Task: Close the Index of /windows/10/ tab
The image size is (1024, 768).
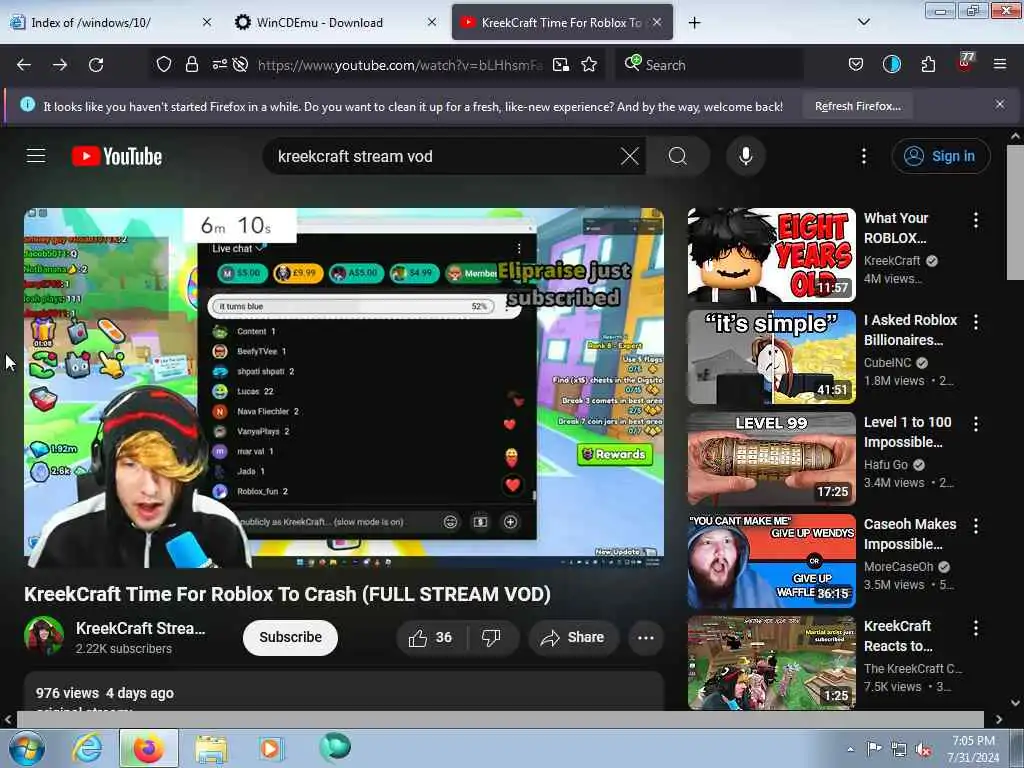Action: point(206,22)
